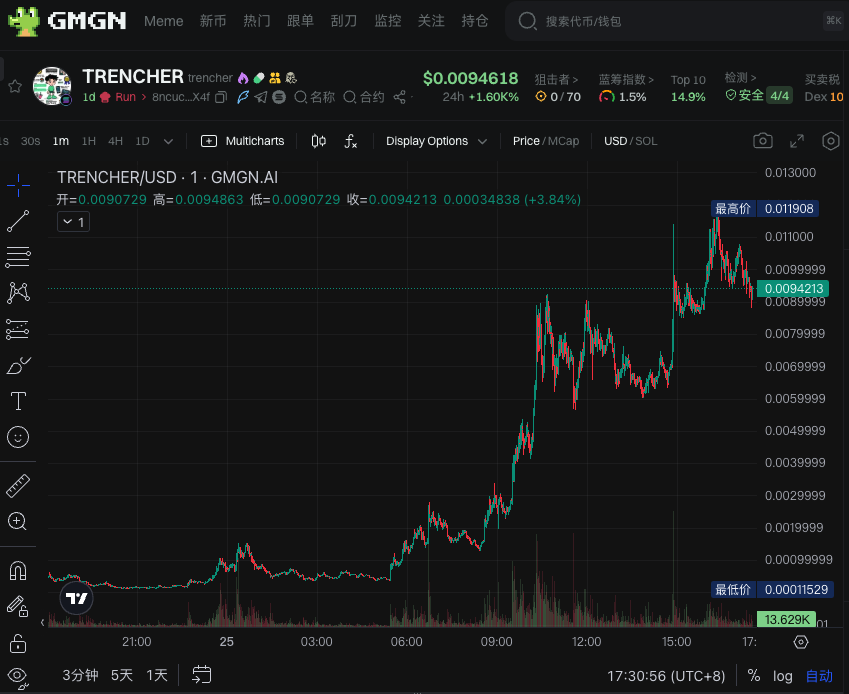Toggle magnet mode for drawings
849x694 pixels.
(18, 571)
